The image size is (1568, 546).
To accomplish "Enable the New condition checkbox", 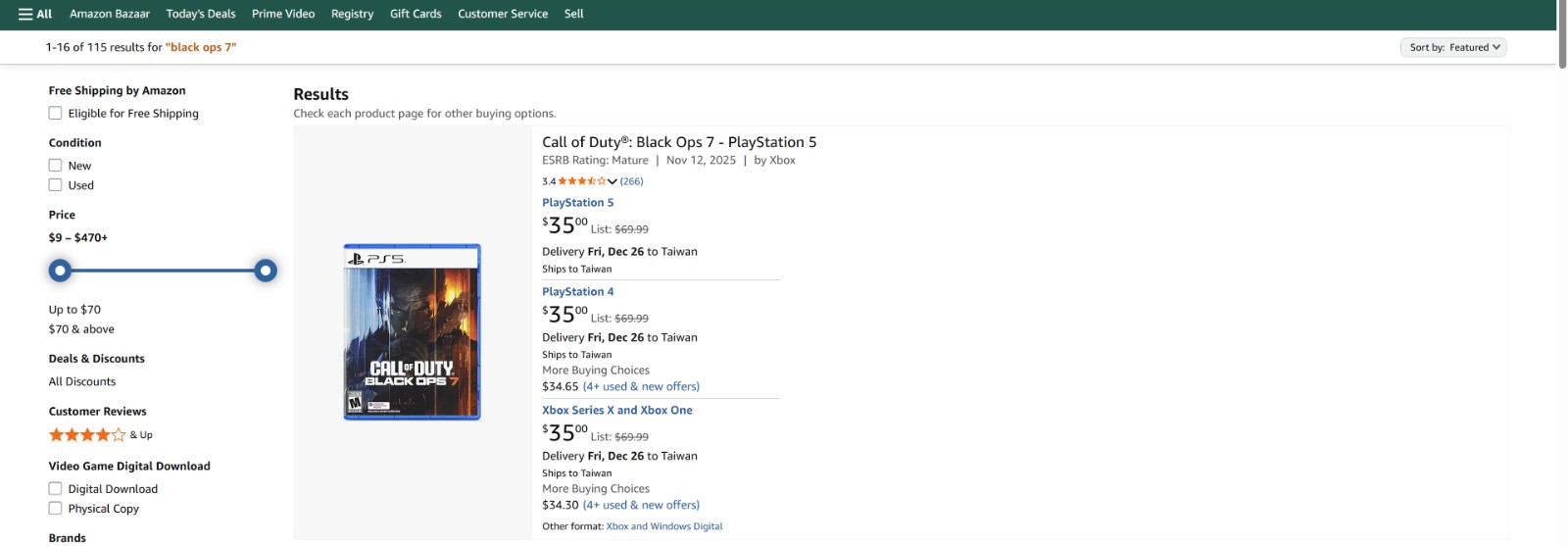I will [x=56, y=166].
